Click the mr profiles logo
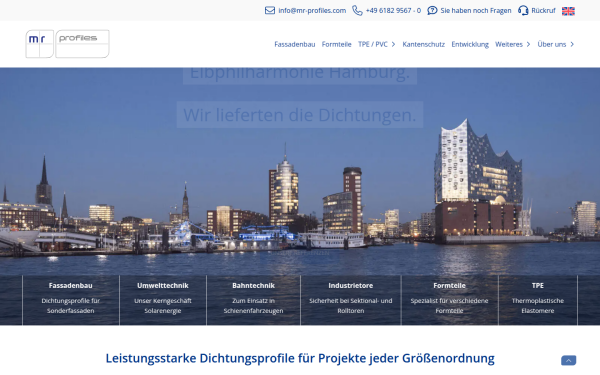The height and width of the screenshot is (375, 600). [67, 44]
